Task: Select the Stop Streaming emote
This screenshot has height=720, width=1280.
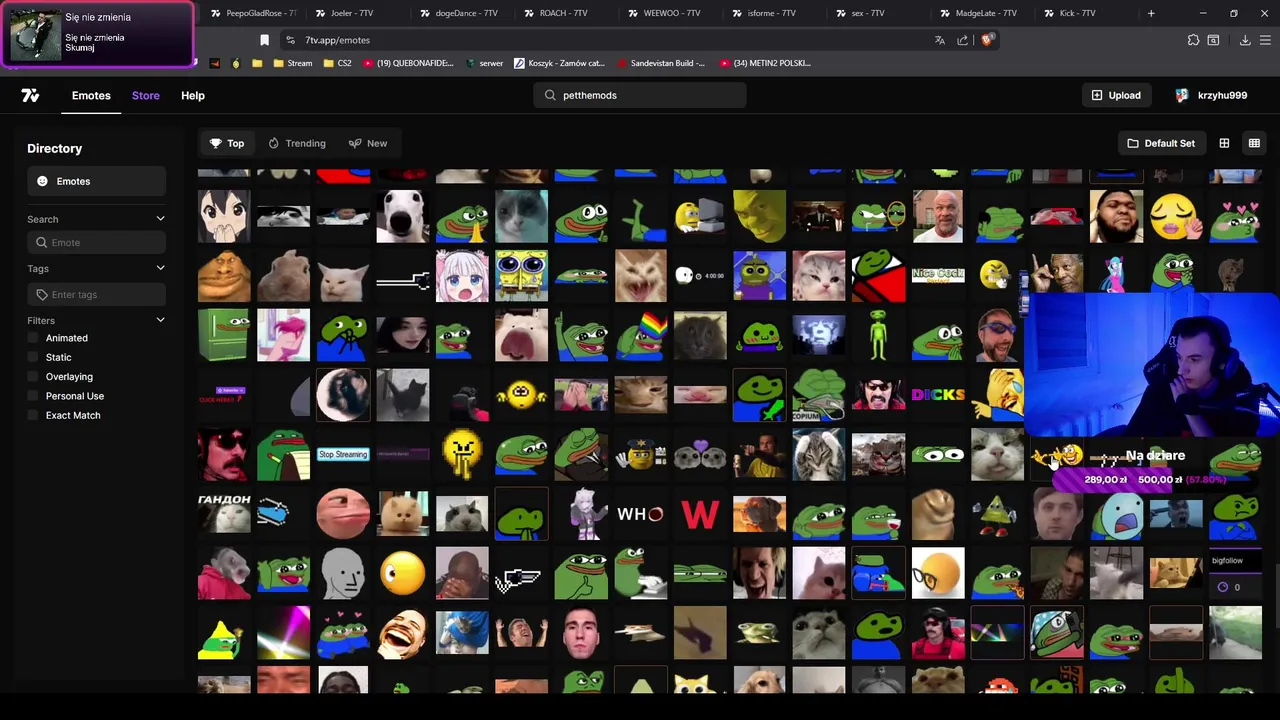Action: [343, 454]
